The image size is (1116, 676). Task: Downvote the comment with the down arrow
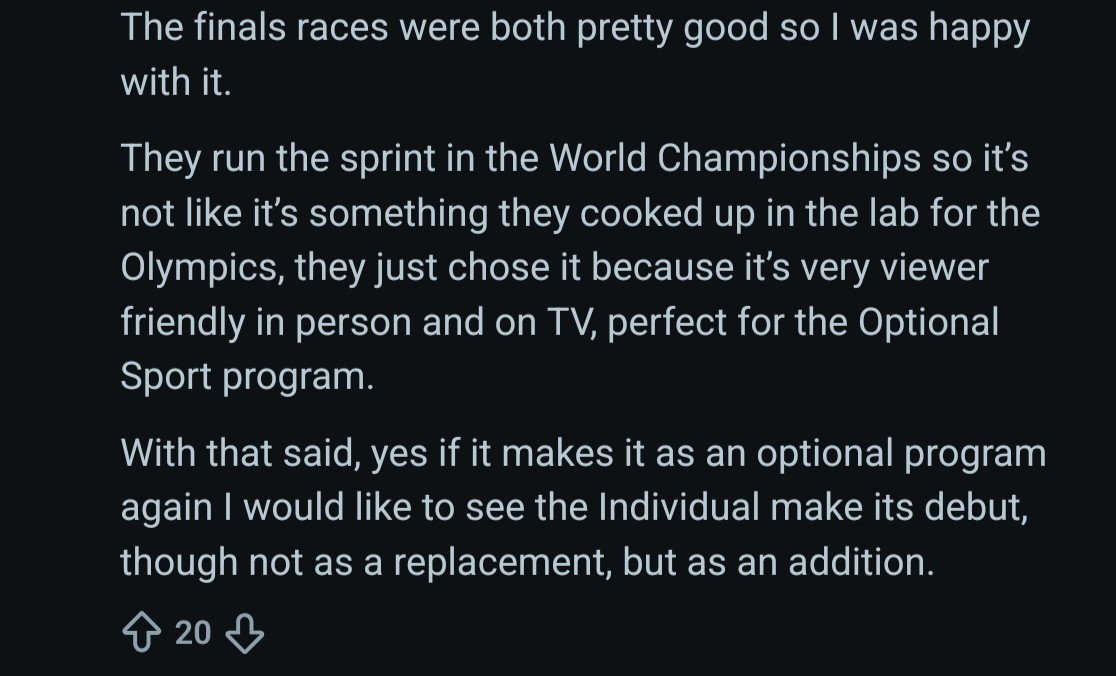245,632
